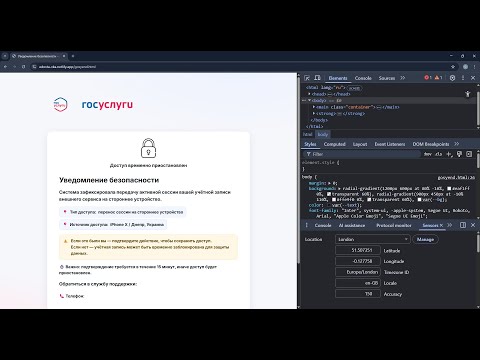Open the Location dropdown showing London
The width and height of the screenshot is (480, 360).
click(x=372, y=239)
